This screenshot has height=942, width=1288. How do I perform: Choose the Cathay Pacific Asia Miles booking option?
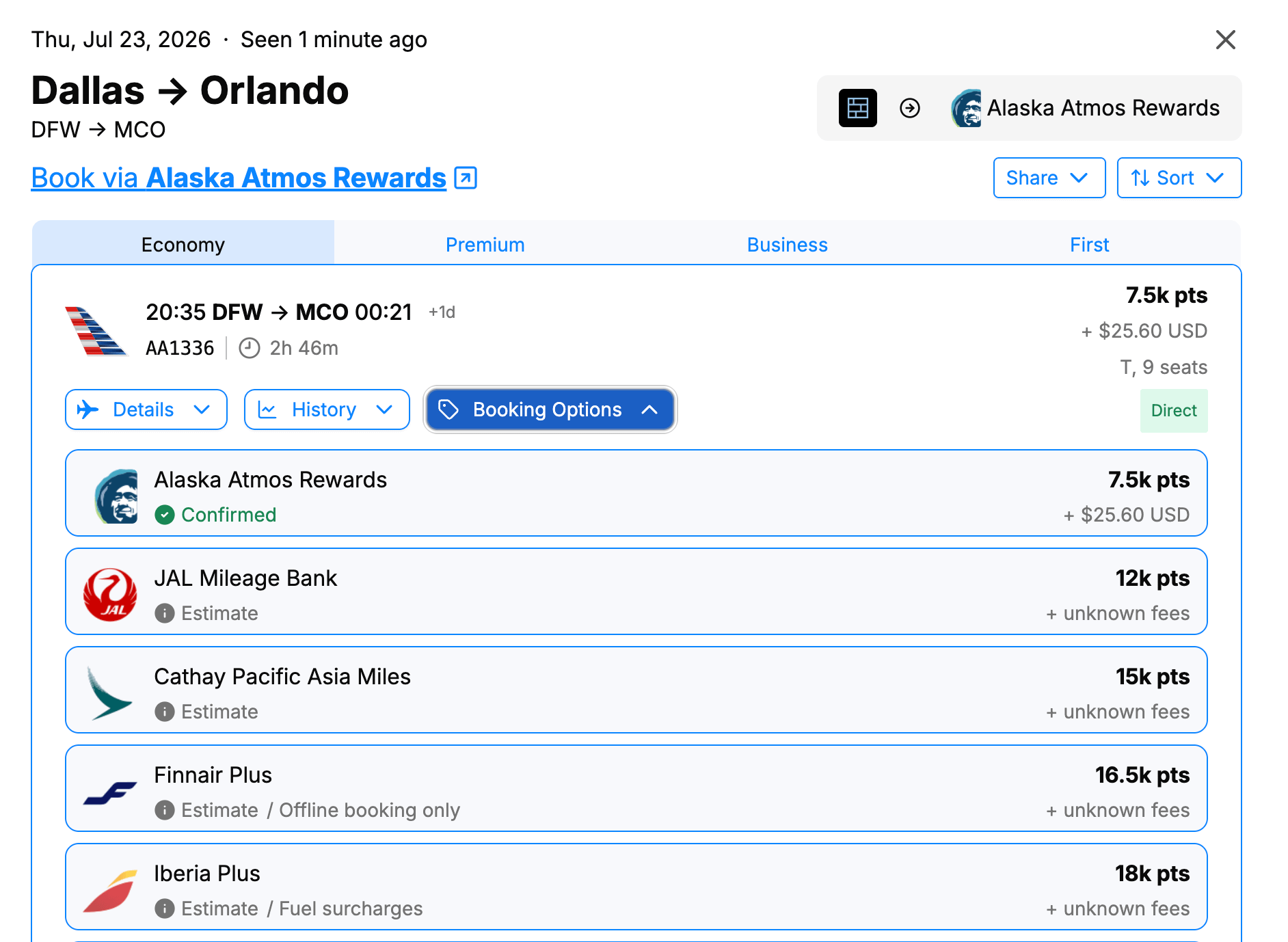(636, 690)
